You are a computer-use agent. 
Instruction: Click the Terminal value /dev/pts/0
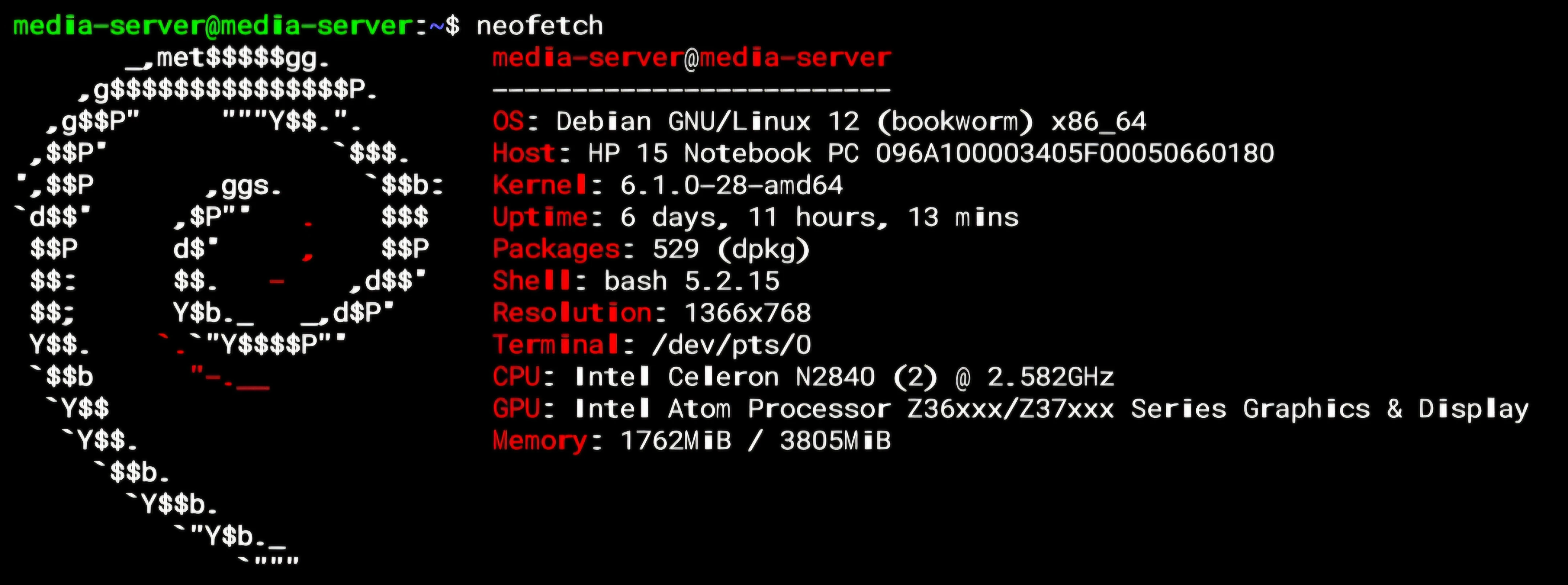pyautogui.click(x=732, y=345)
